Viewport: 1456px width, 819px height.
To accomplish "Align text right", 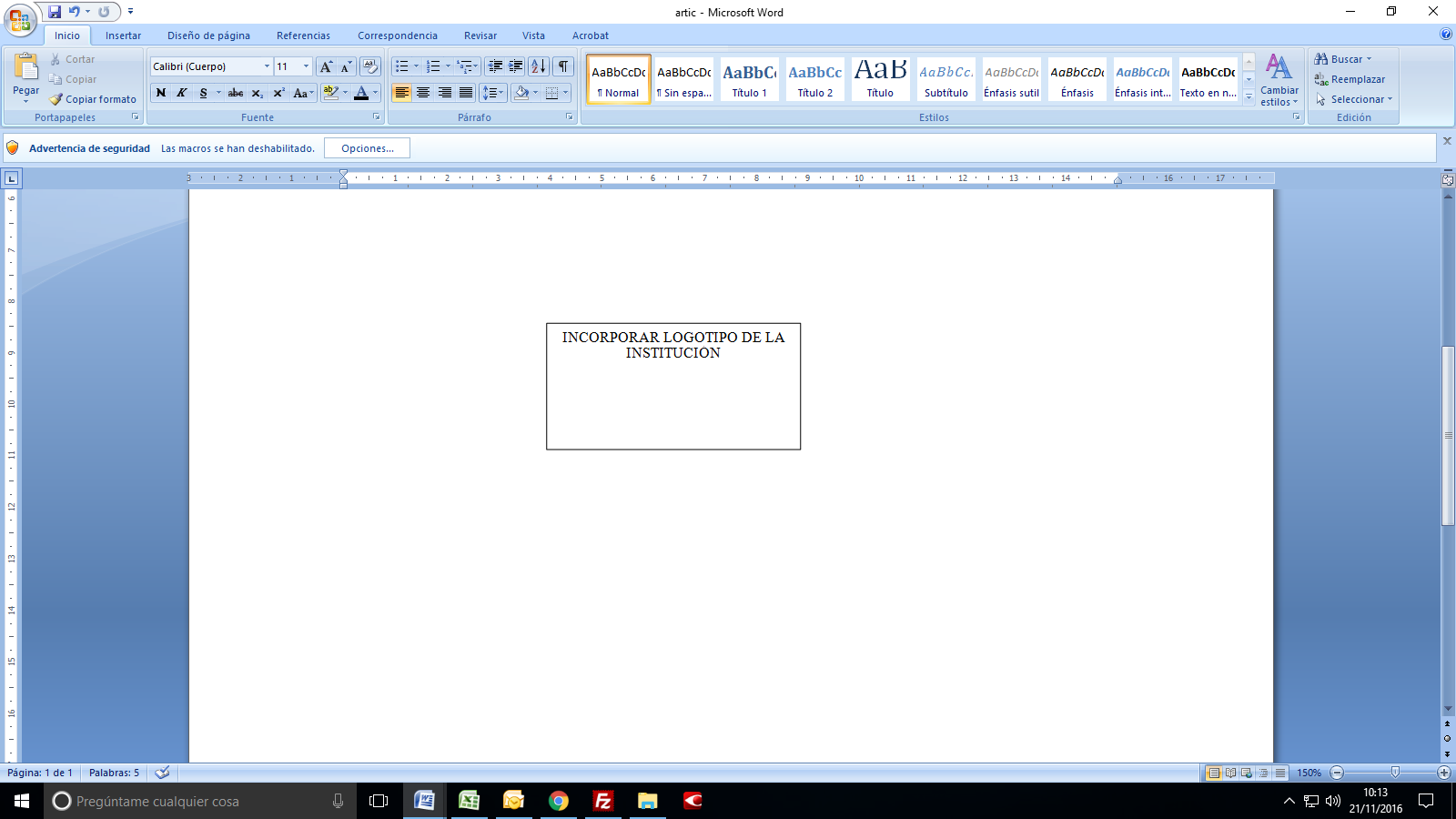I will pyautogui.click(x=444, y=93).
